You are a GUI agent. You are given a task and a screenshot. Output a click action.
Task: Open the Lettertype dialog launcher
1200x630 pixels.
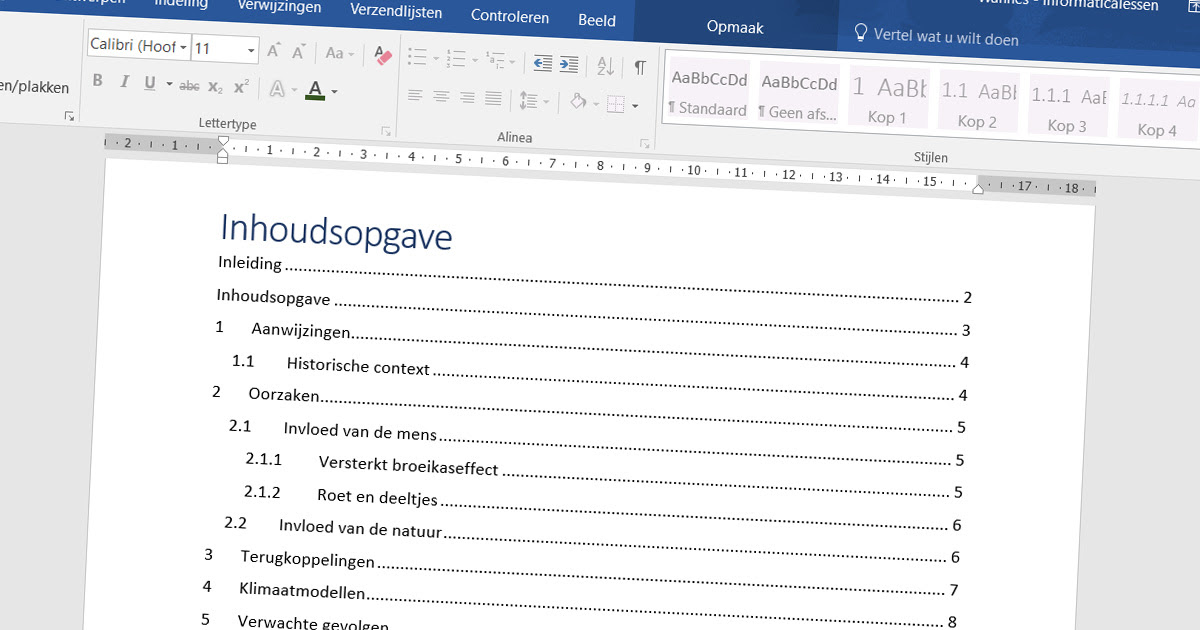(386, 130)
